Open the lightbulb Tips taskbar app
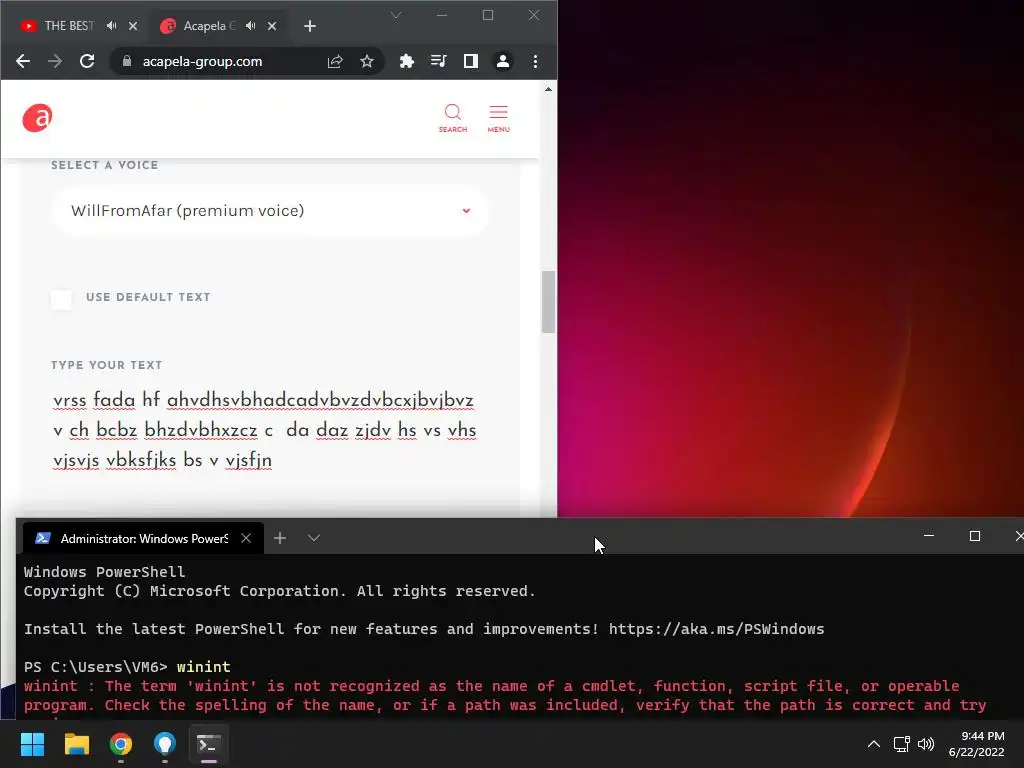Image resolution: width=1024 pixels, height=768 pixels. tap(165, 744)
